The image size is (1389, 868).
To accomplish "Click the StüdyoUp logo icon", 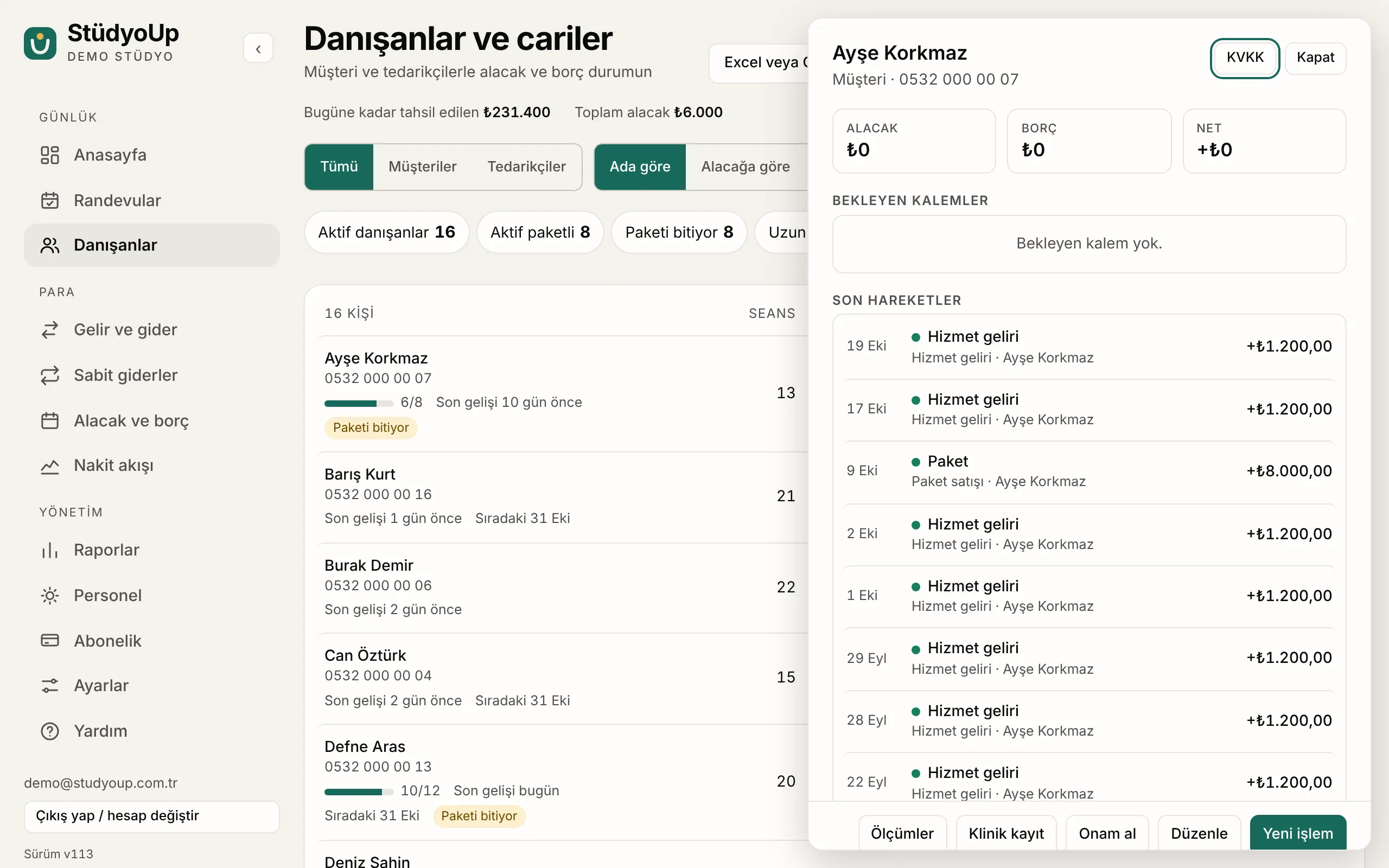I will [x=40, y=43].
